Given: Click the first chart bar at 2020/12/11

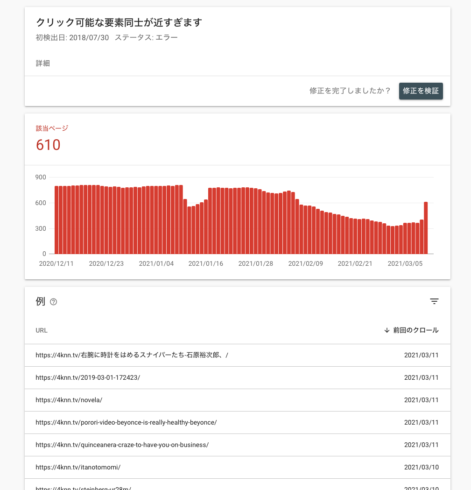Looking at the screenshot, I should [x=56, y=220].
